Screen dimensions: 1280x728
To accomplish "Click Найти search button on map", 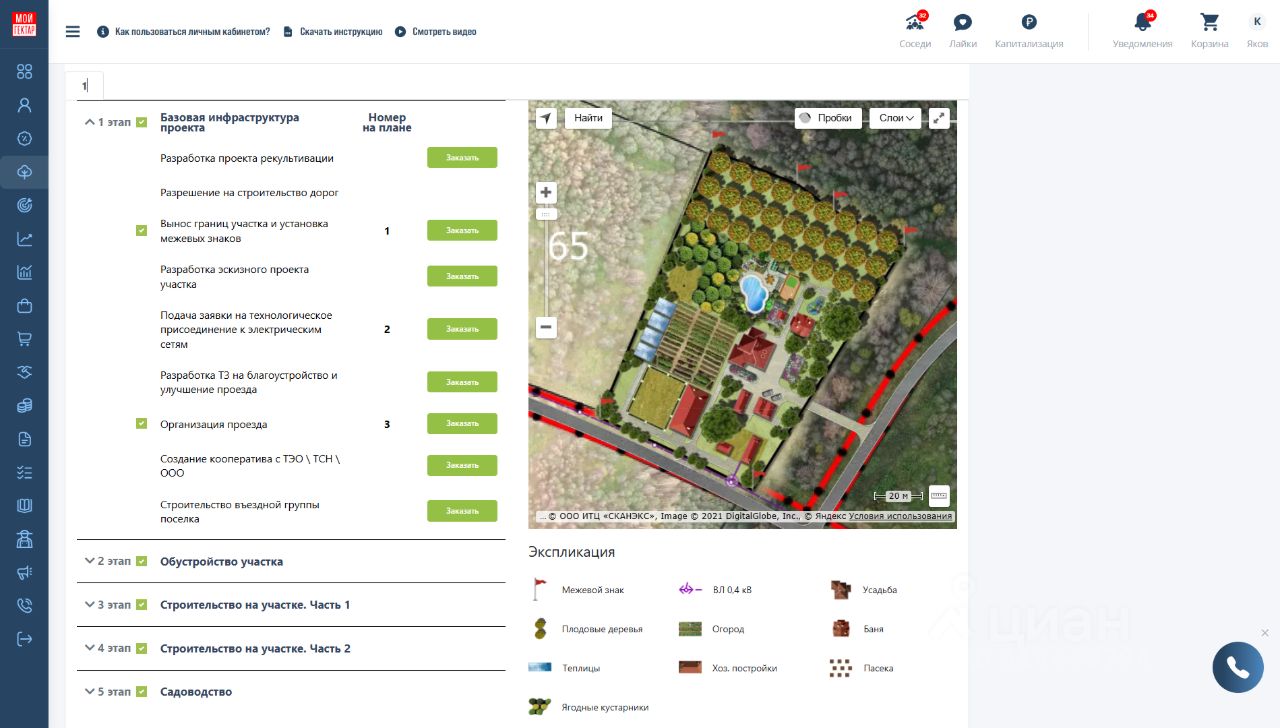I will (x=589, y=118).
